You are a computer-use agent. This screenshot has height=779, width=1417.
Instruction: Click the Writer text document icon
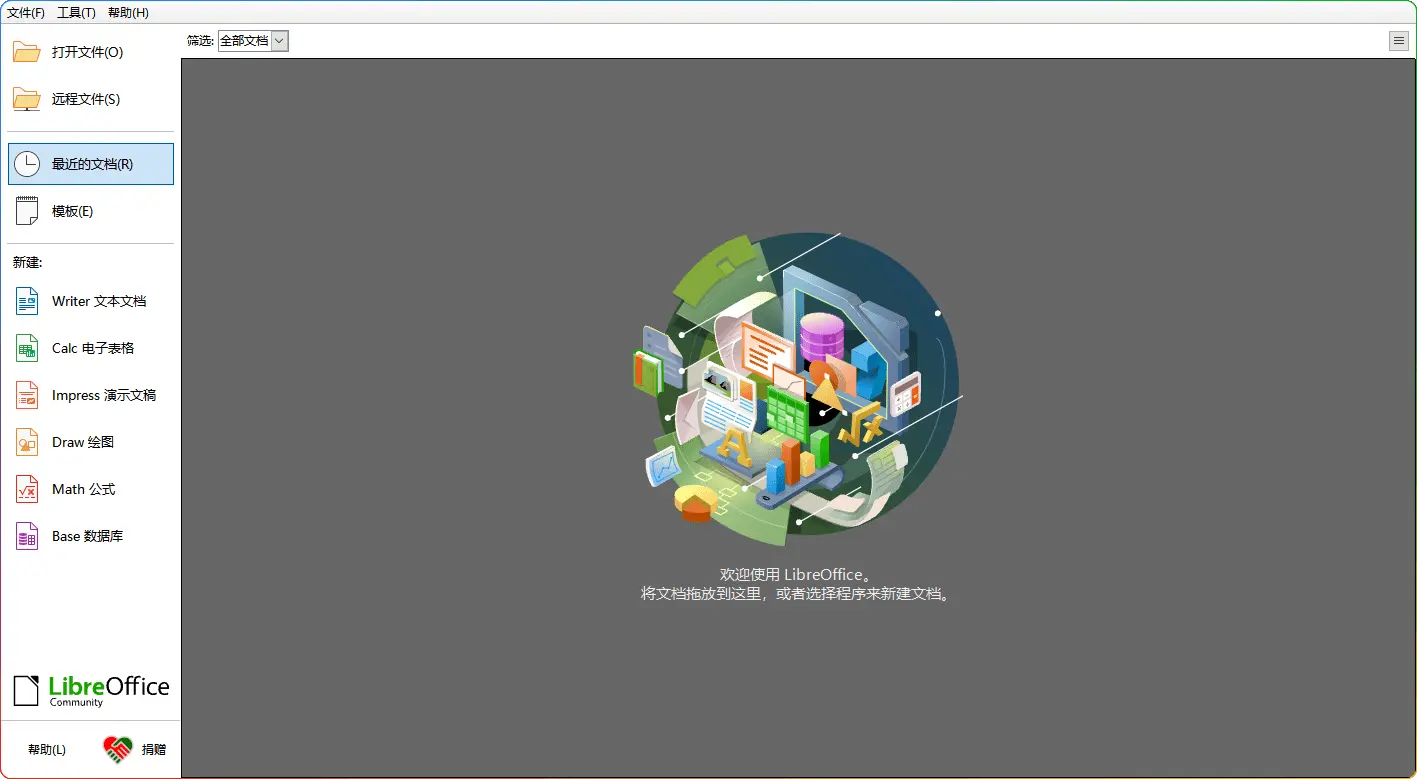[x=27, y=301]
